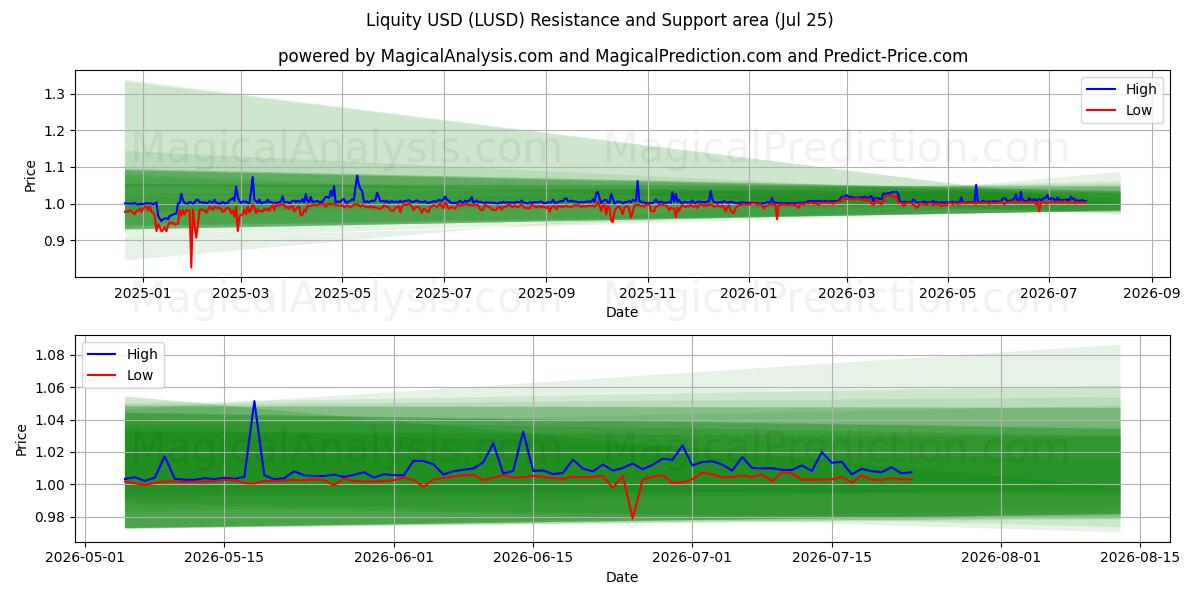
Task: Click the 'Price' axis label of the bottom chart
Action: tap(22, 438)
